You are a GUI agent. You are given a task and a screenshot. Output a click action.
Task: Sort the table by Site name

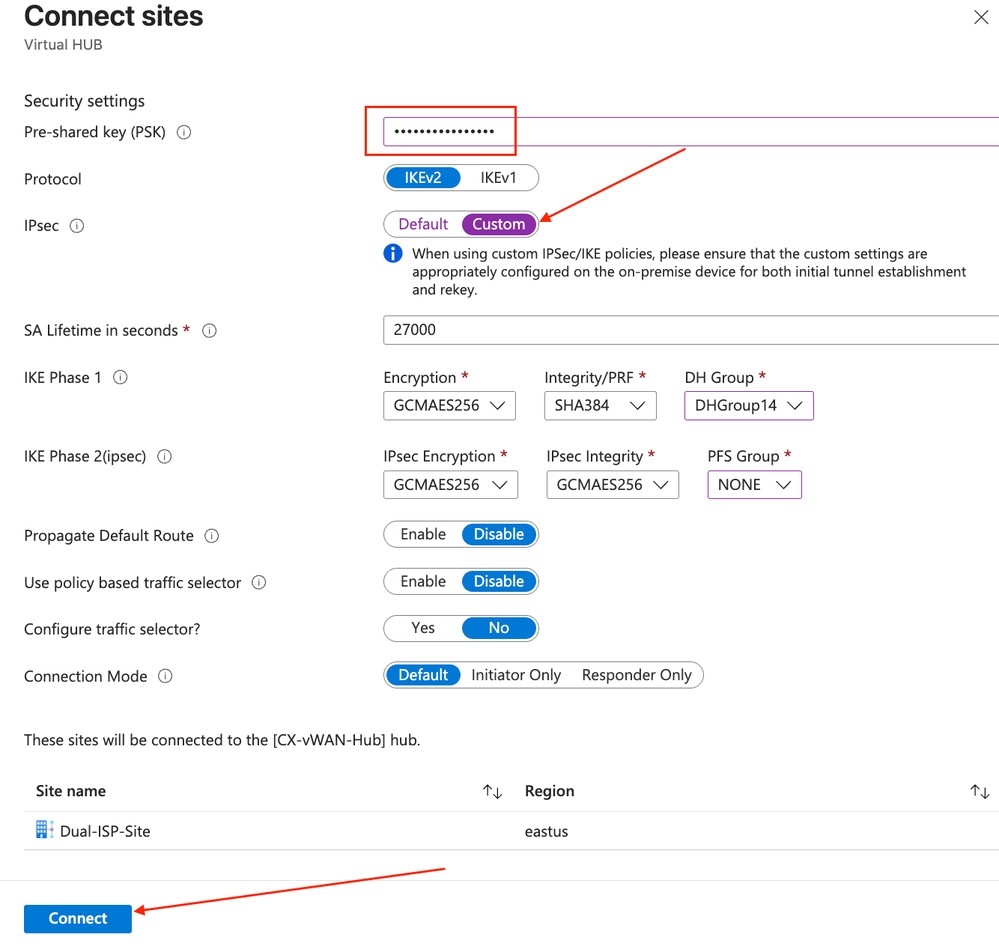click(492, 791)
